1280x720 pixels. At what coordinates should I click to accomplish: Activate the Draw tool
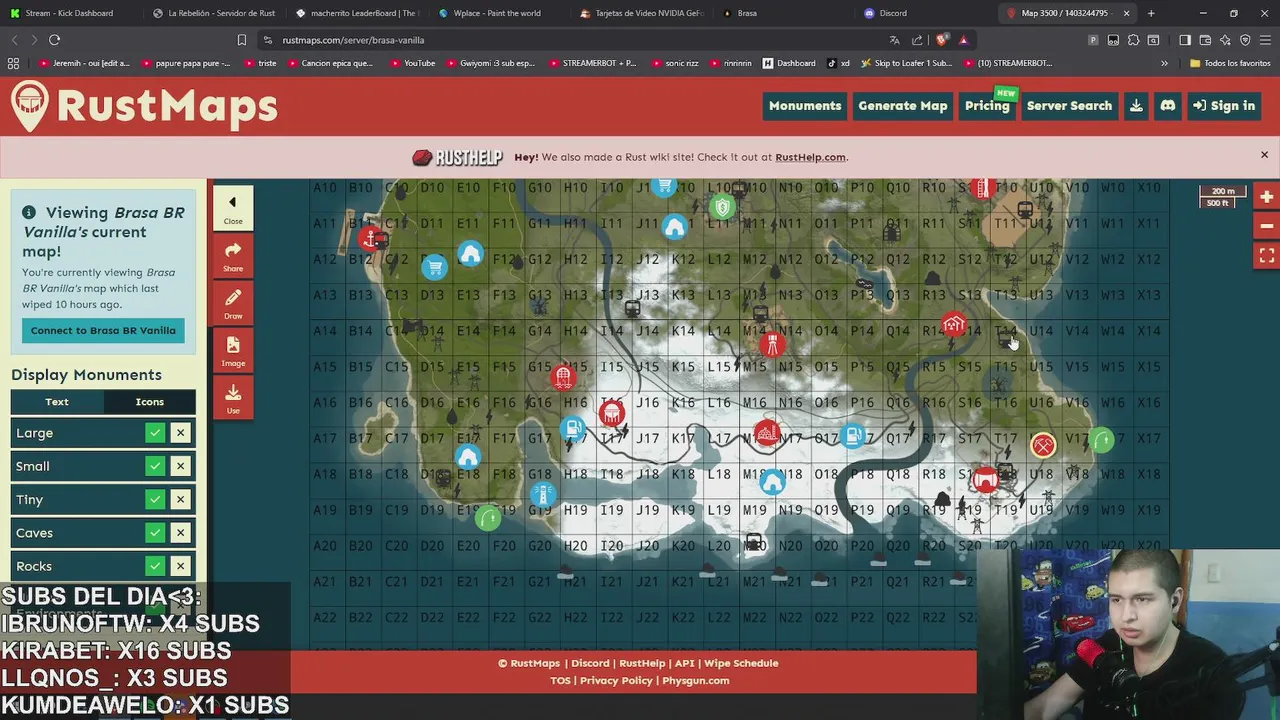(233, 304)
